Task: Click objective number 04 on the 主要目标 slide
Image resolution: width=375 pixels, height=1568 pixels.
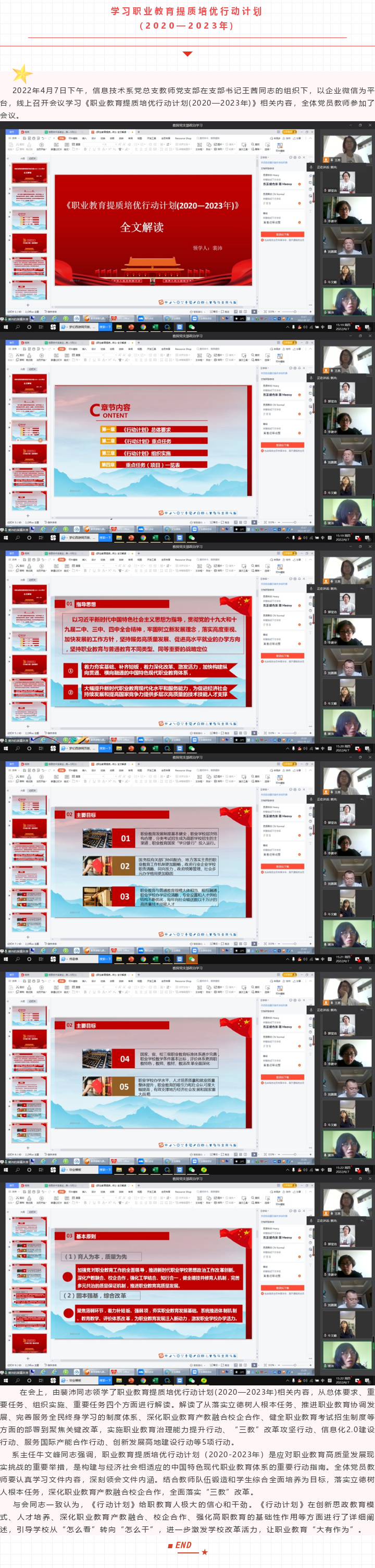Action: pyautogui.click(x=124, y=1059)
